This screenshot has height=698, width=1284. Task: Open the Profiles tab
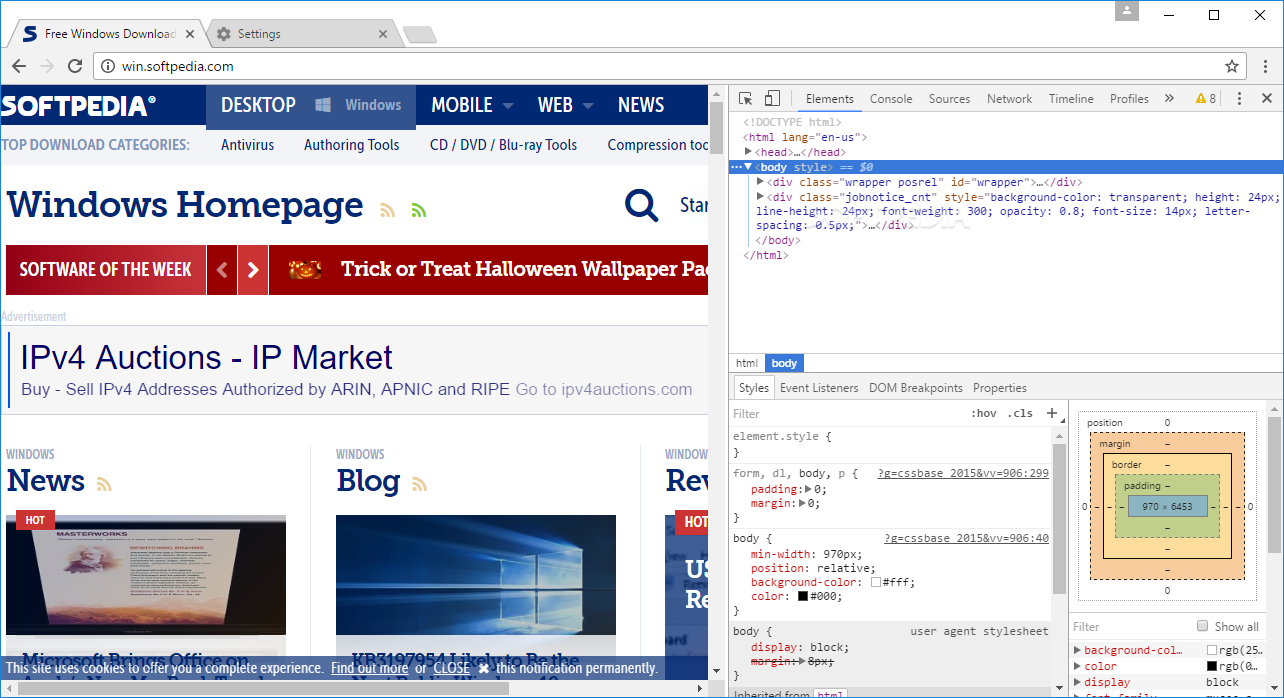[1129, 99]
